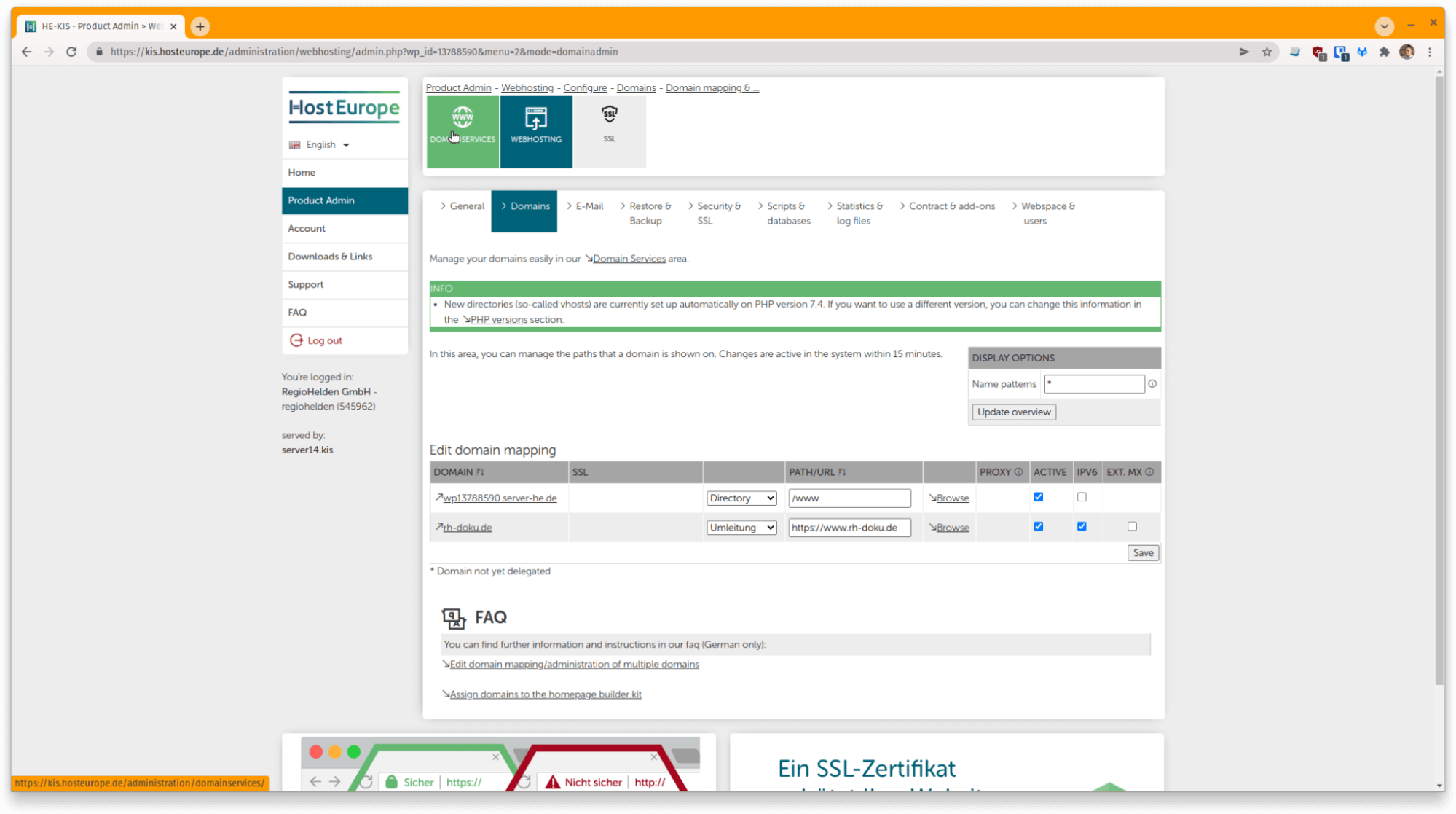The width and height of the screenshot is (1456, 814).
Task: Click the Log out icon
Action: (x=296, y=340)
